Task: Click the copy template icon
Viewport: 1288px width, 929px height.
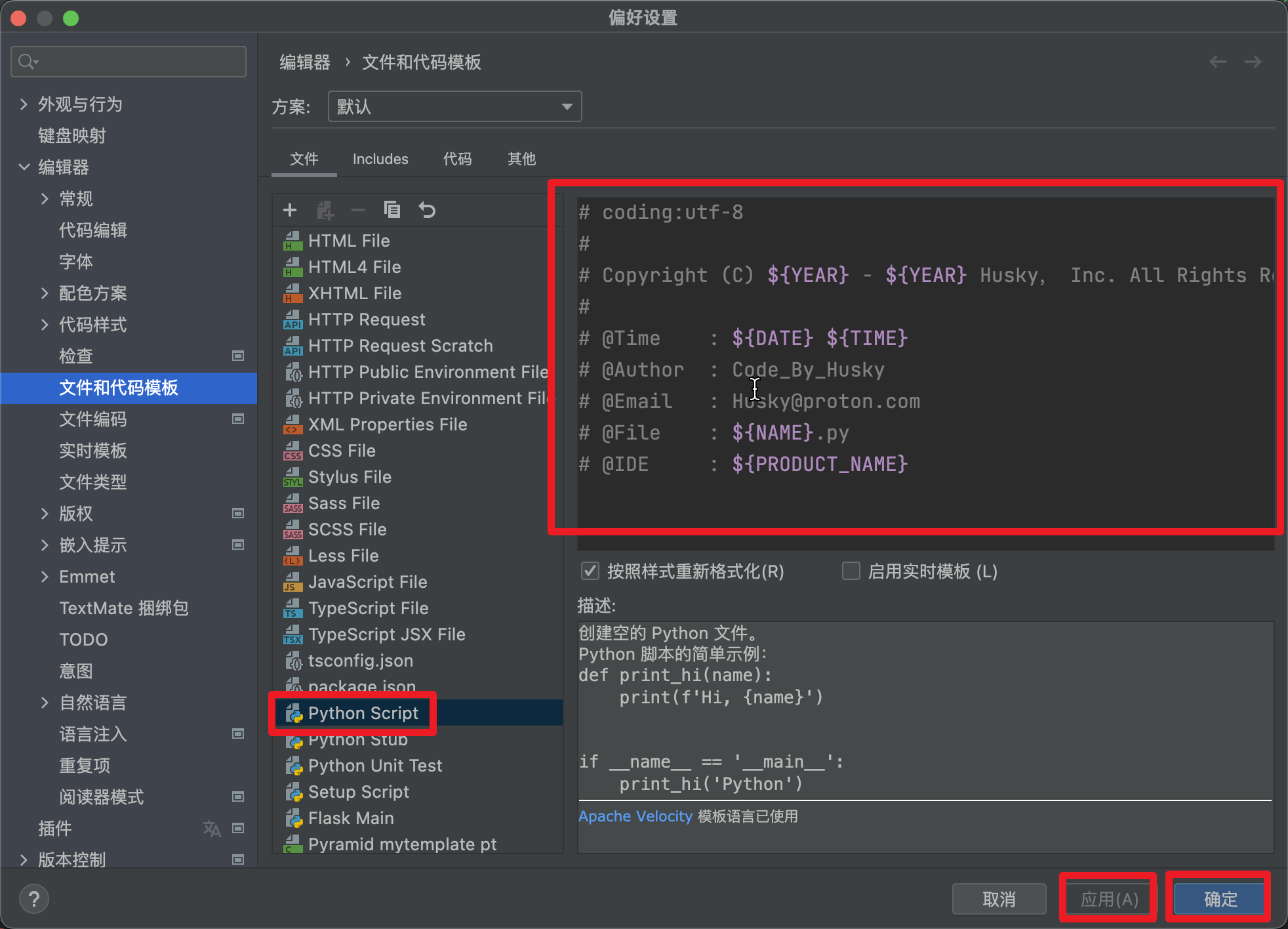Action: pos(394,211)
